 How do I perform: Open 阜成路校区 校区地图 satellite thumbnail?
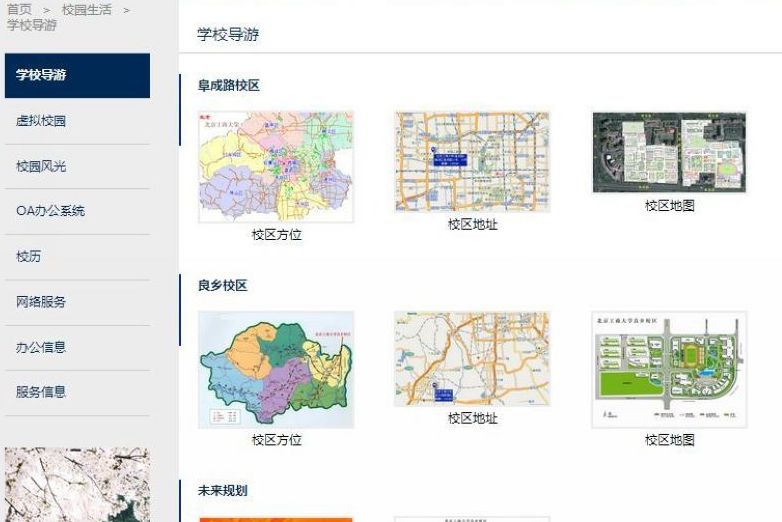(x=669, y=152)
